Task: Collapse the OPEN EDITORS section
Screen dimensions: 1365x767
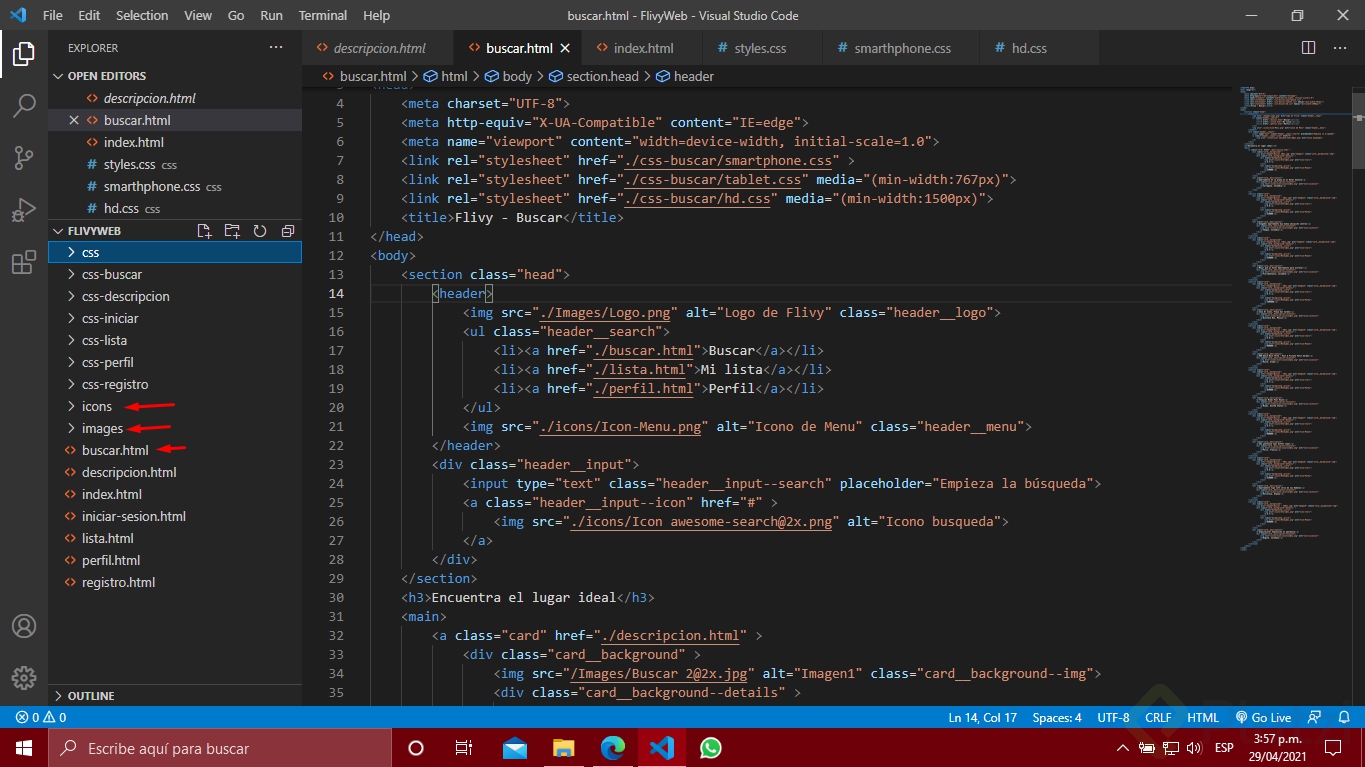Action: (175, 76)
